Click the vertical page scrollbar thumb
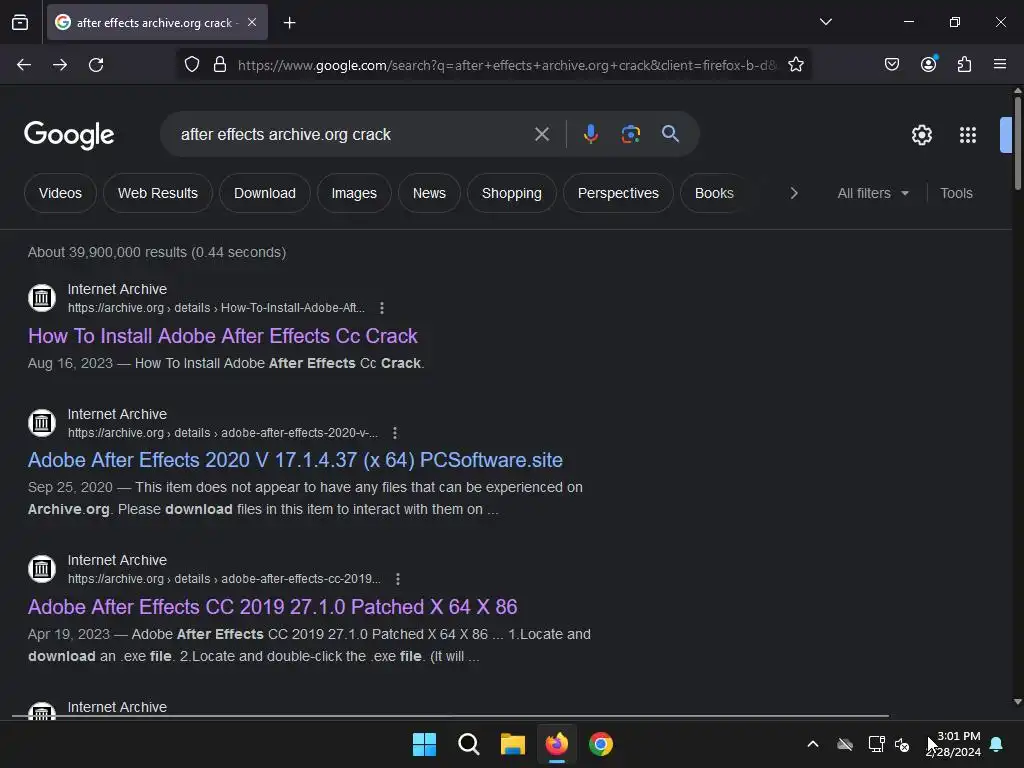1024x768 pixels. pyautogui.click(x=1017, y=144)
